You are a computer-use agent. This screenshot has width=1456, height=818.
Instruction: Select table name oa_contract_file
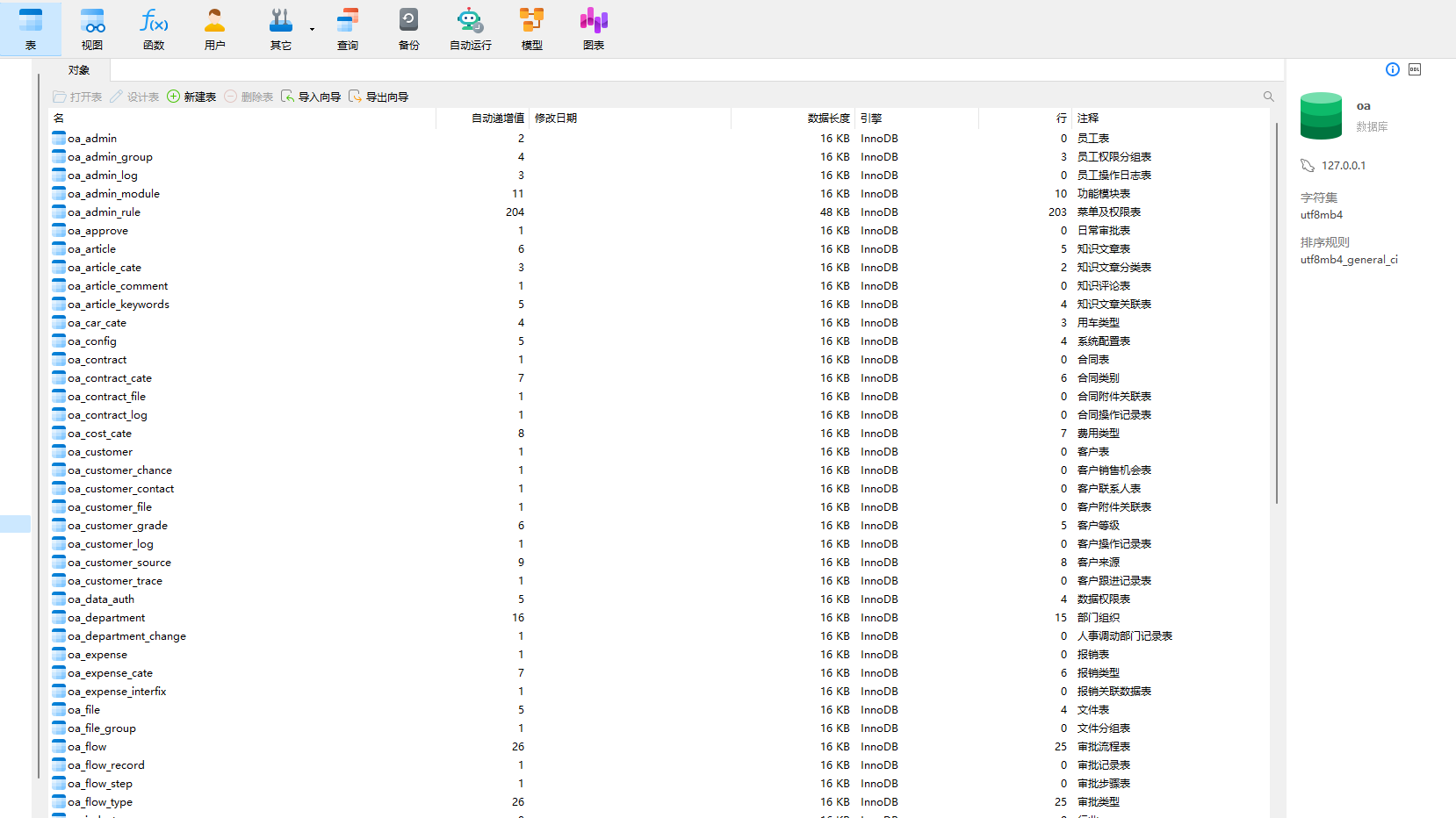(x=107, y=397)
